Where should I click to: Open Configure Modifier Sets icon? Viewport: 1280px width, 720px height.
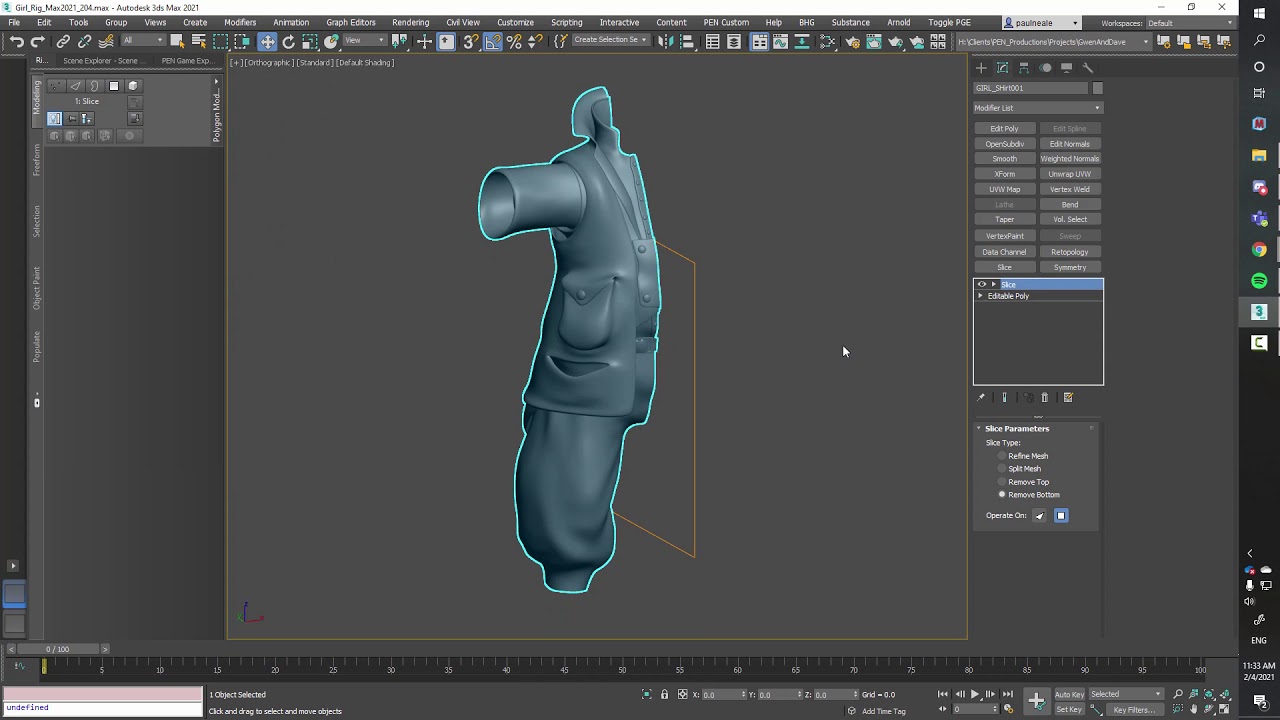click(1068, 397)
